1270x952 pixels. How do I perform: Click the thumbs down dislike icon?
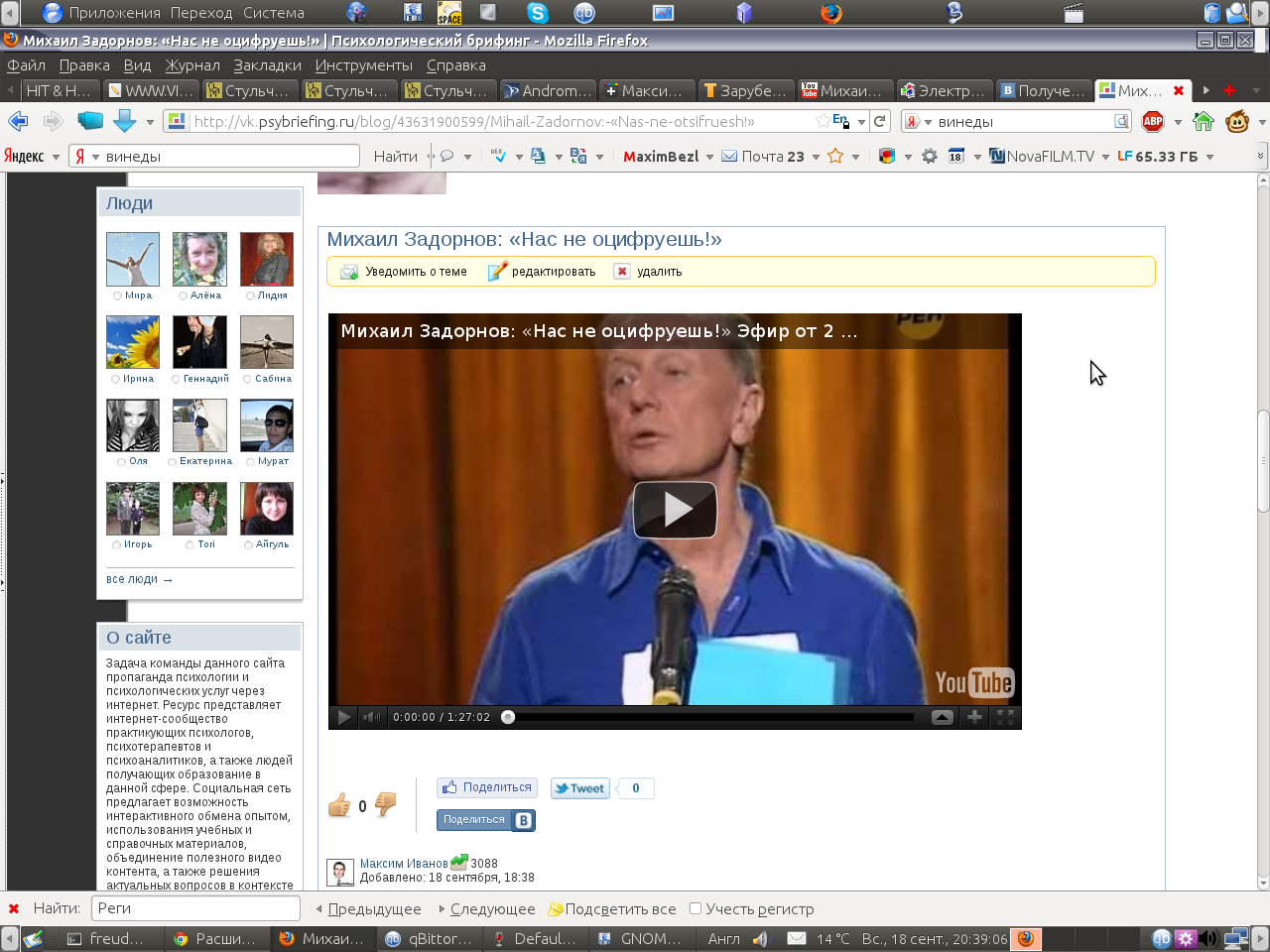[x=385, y=804]
